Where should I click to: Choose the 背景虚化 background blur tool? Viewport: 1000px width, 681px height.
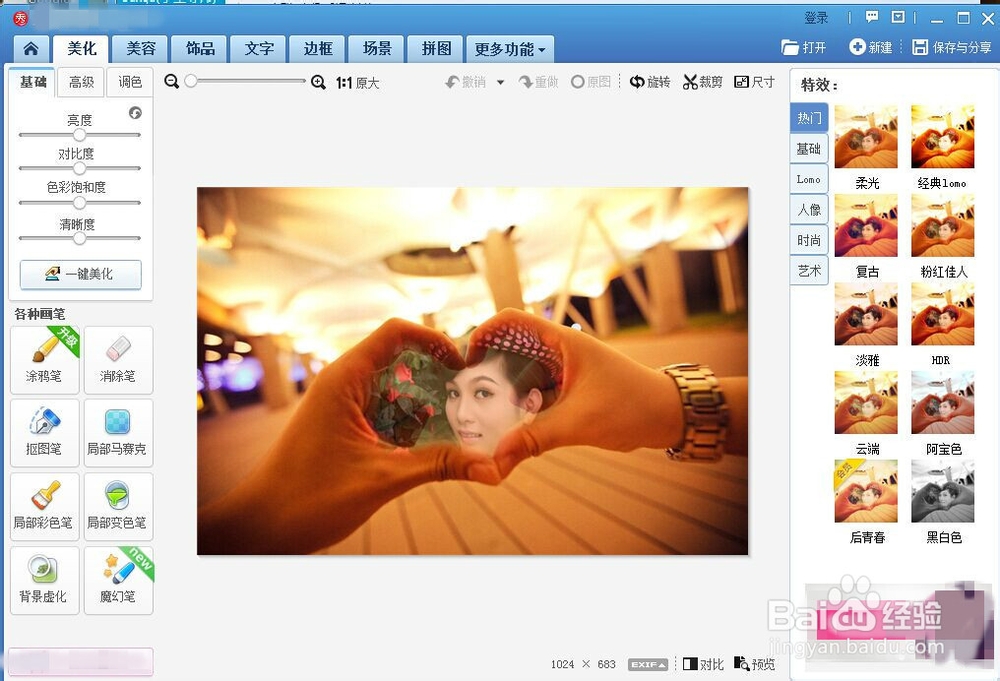coord(44,579)
